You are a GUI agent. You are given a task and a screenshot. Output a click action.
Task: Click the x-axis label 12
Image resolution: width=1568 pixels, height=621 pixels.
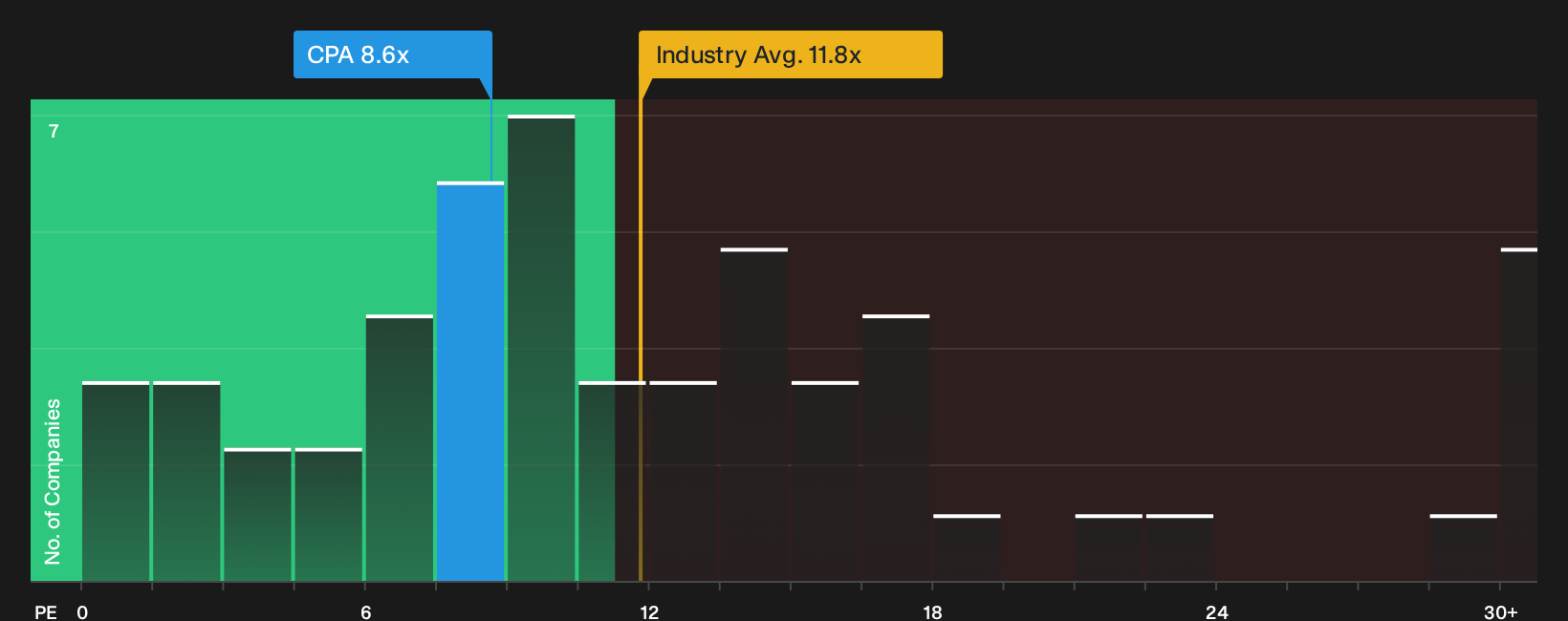point(649,611)
